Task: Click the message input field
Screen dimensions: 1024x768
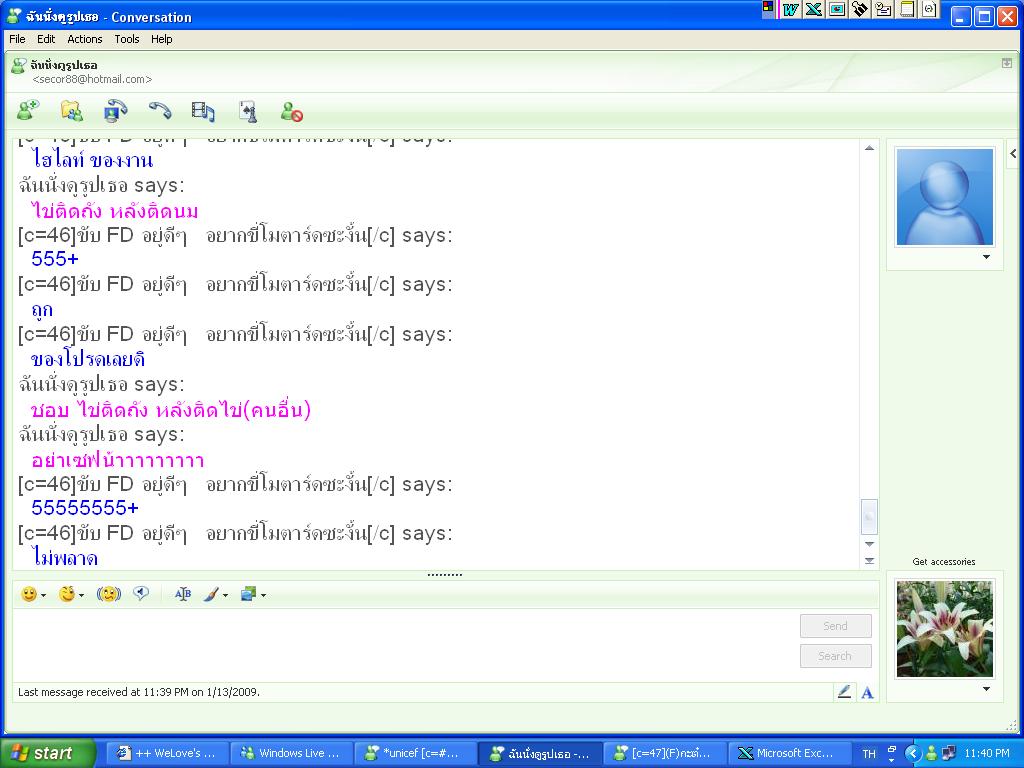Action: click(x=400, y=643)
